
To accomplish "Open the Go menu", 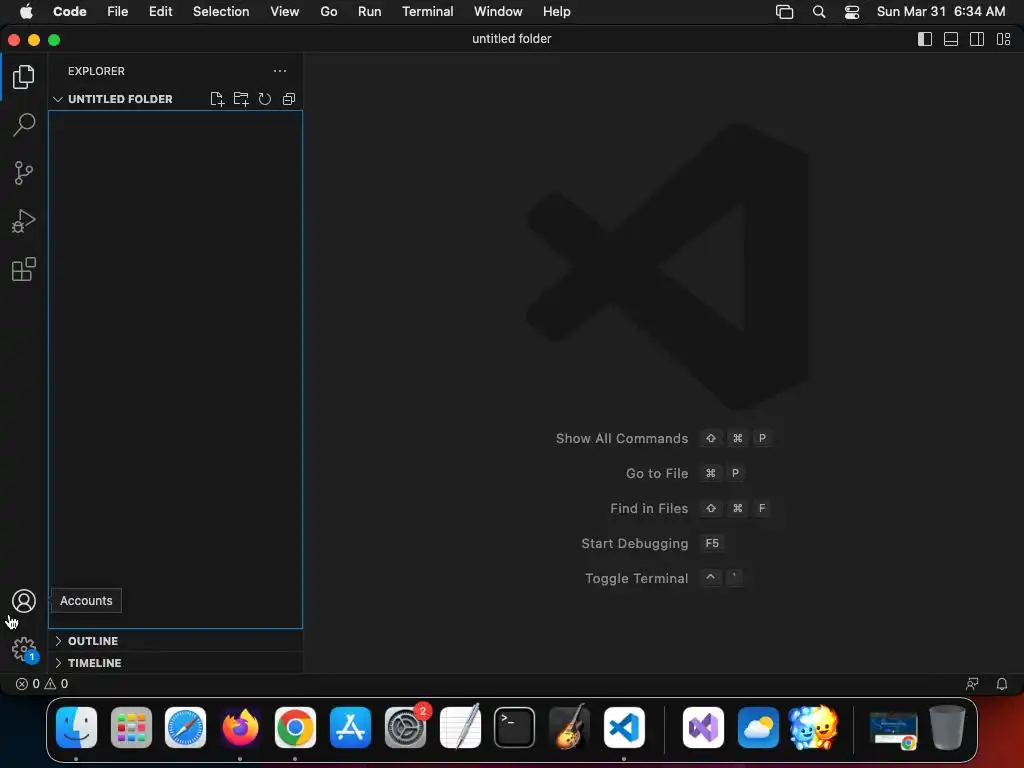I will (x=328, y=12).
